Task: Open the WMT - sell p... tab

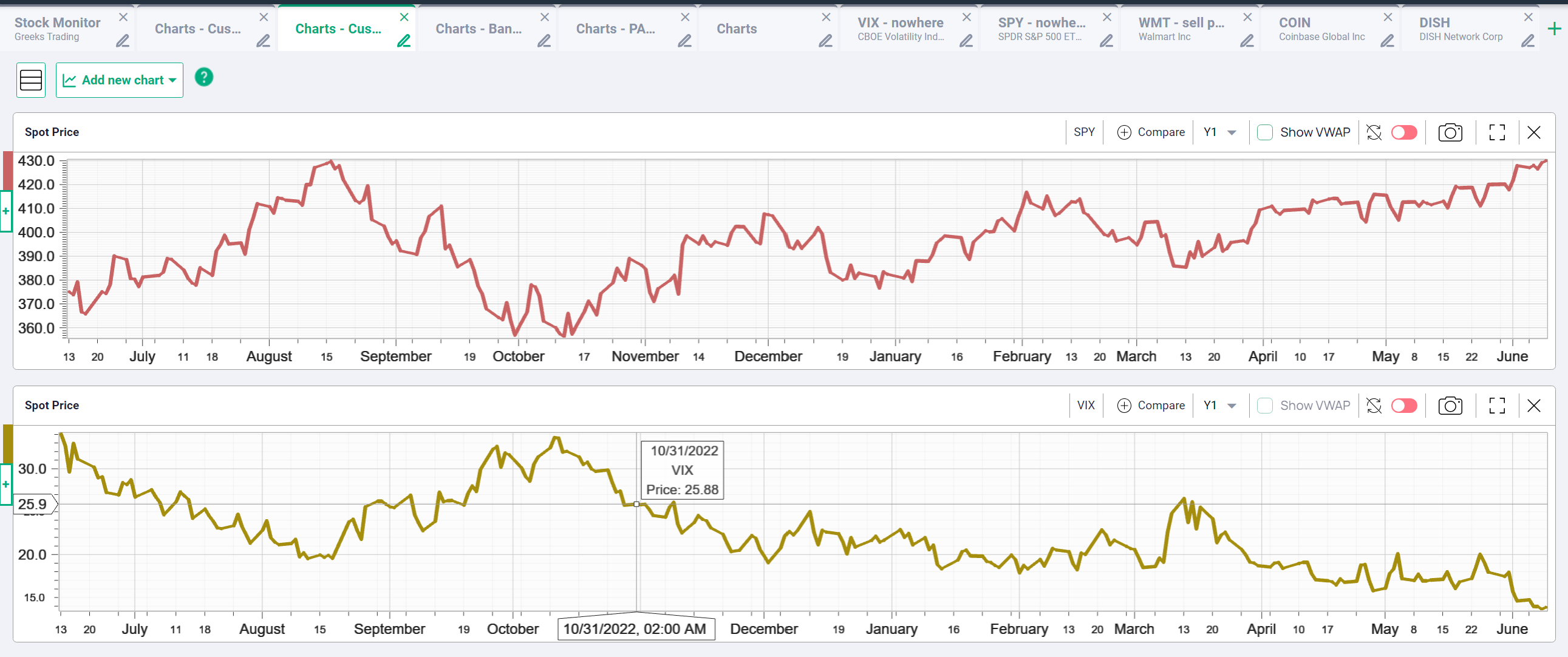Action: pyautogui.click(x=1181, y=29)
